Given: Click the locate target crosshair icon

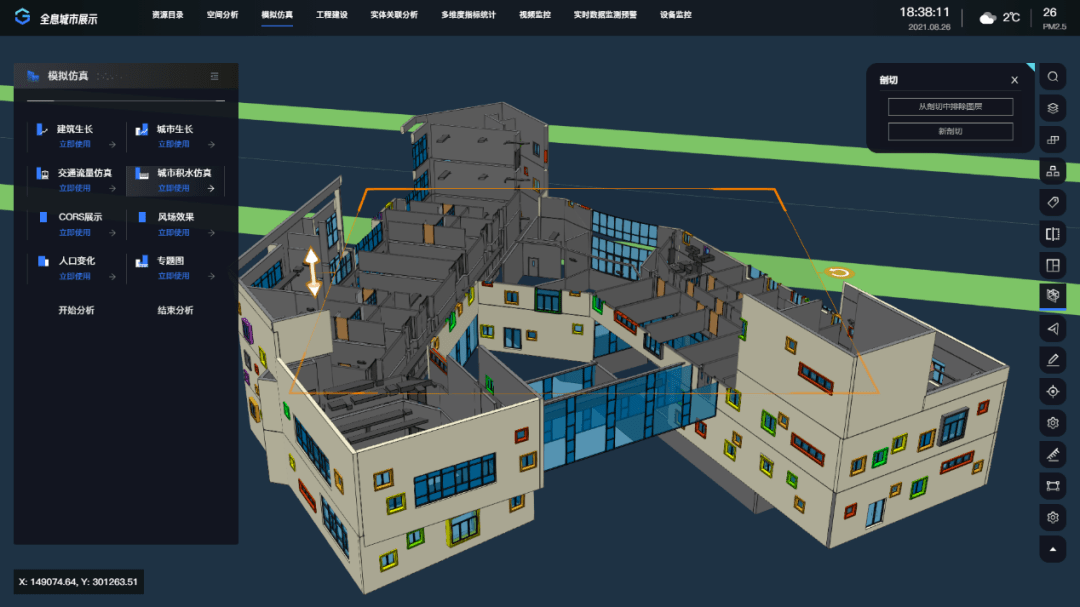Looking at the screenshot, I should (x=1052, y=391).
